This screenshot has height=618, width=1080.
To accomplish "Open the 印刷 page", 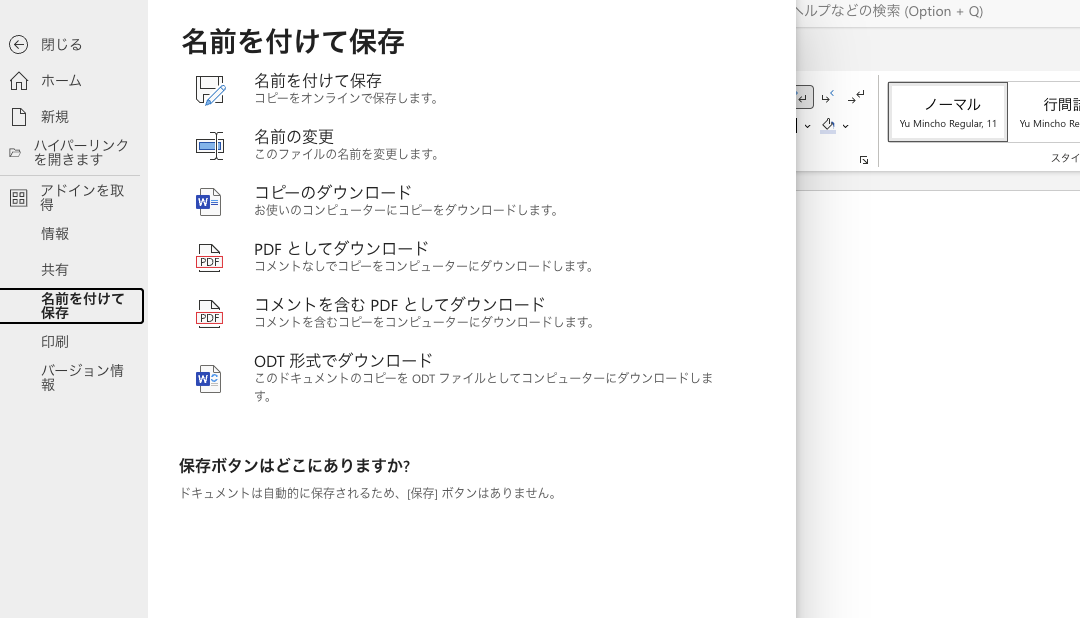I will coord(55,342).
